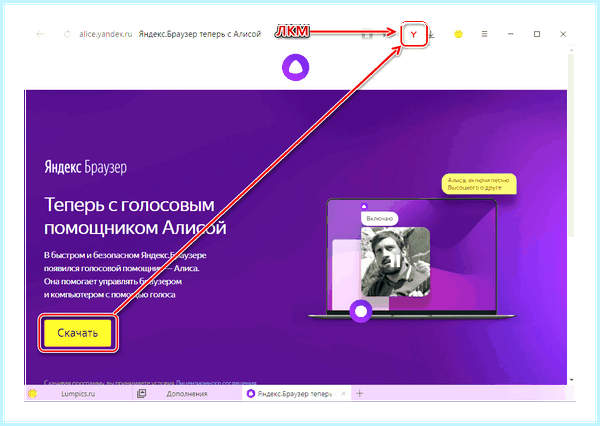
Task: Click the red Y Yandex icon in toolbar
Action: click(413, 34)
